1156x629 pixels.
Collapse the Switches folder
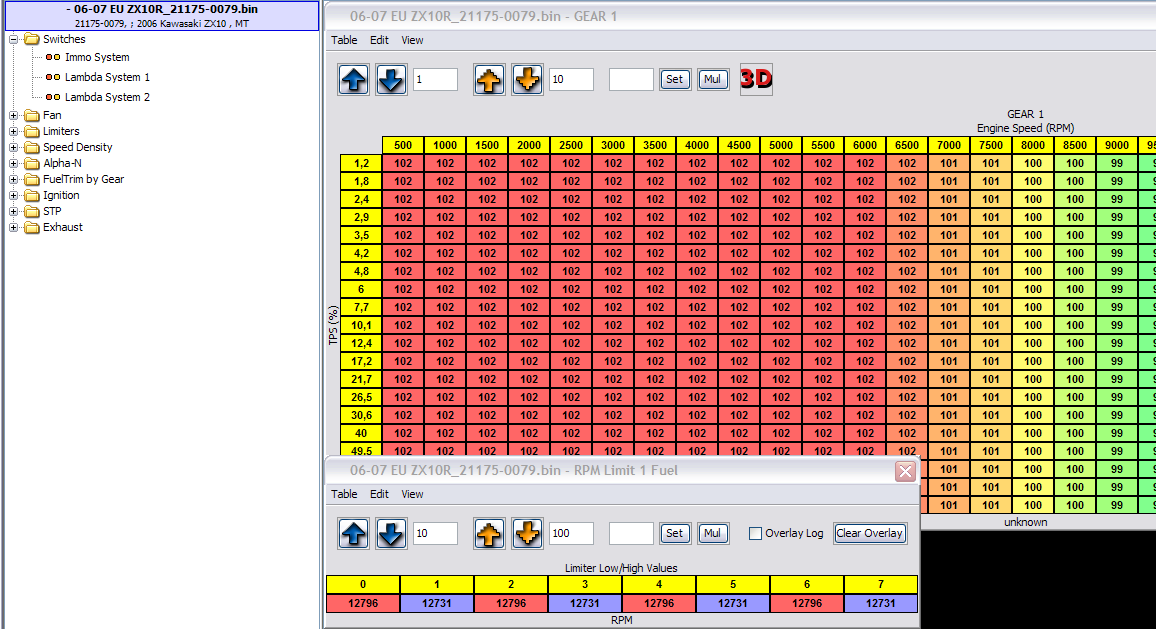click(14, 39)
